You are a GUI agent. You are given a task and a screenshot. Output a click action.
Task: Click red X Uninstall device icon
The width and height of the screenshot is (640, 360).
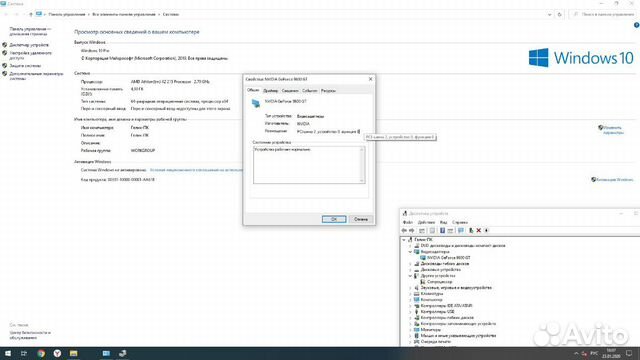[479, 231]
